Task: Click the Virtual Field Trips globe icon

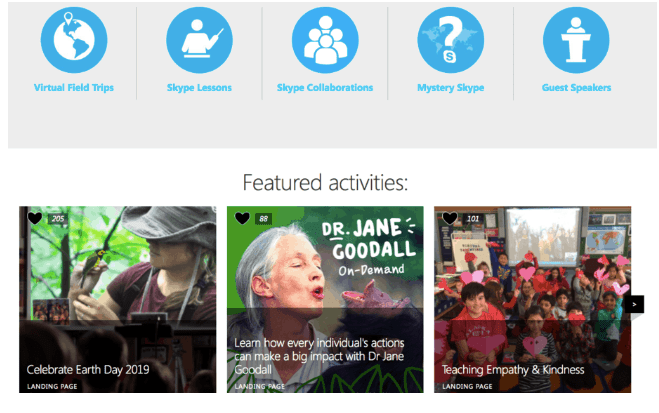Action: tap(73, 40)
